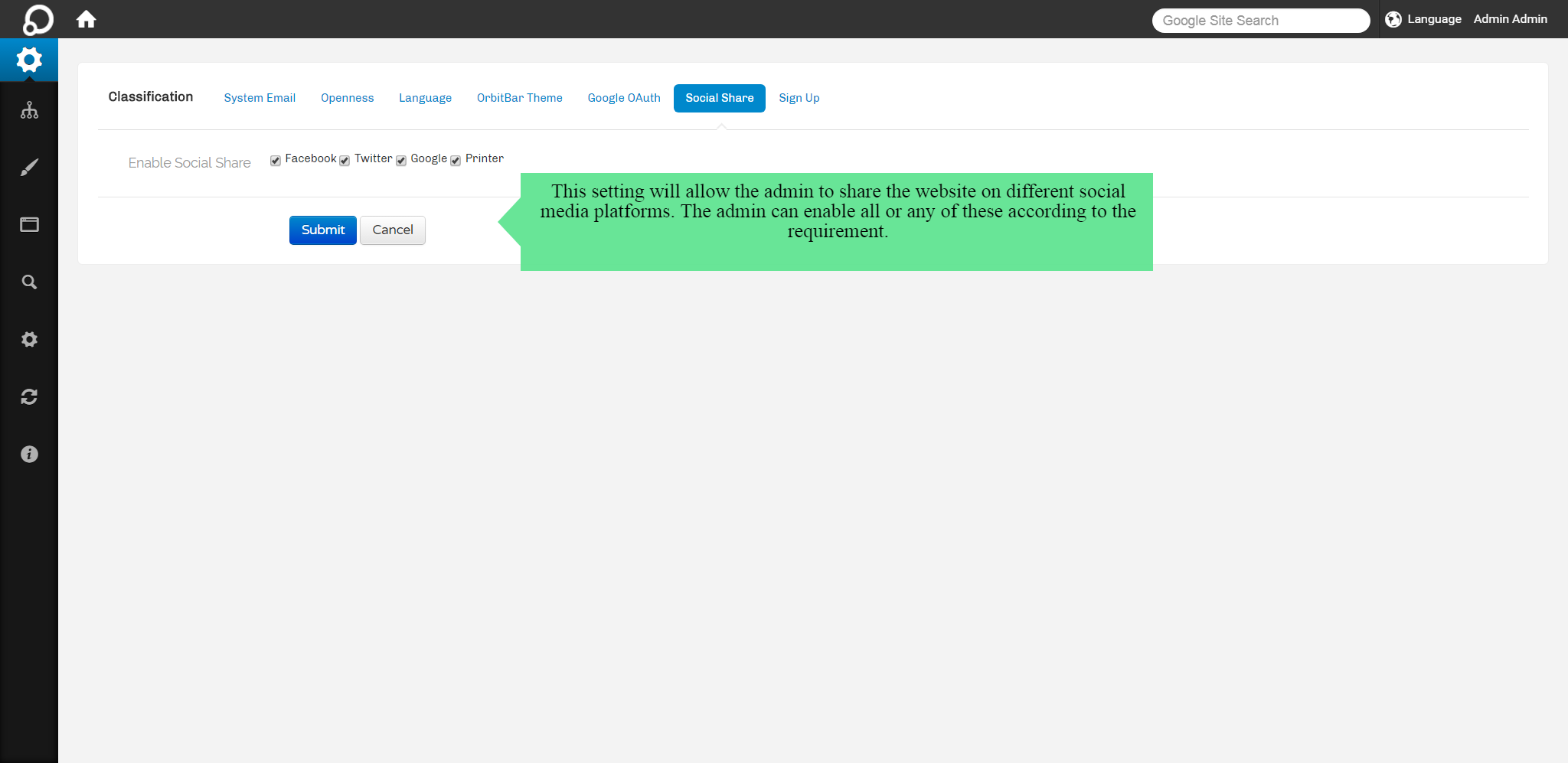Disable the Twitter share checkbox

coord(345,161)
